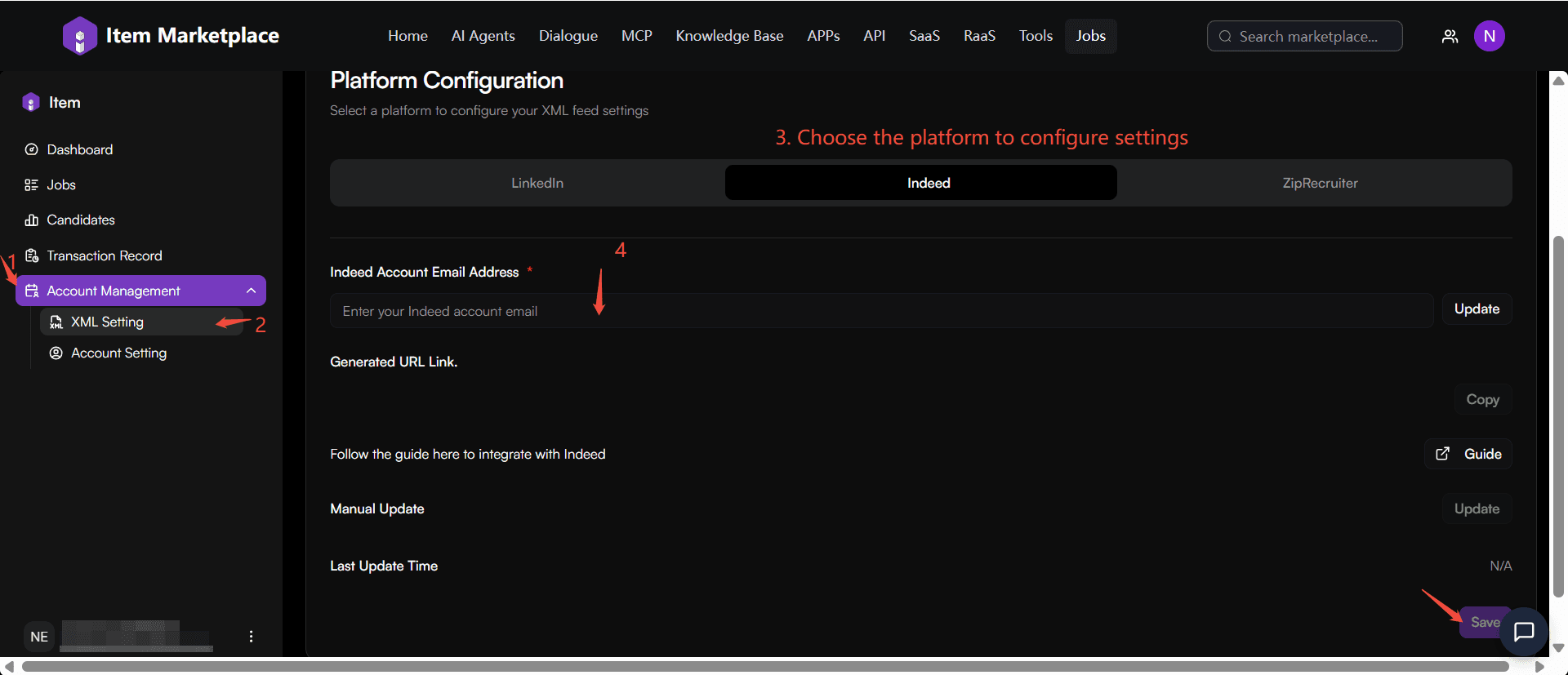Go to AI Agents in top navigation
Image resolution: width=1568 pixels, height=675 pixels.
[x=483, y=36]
